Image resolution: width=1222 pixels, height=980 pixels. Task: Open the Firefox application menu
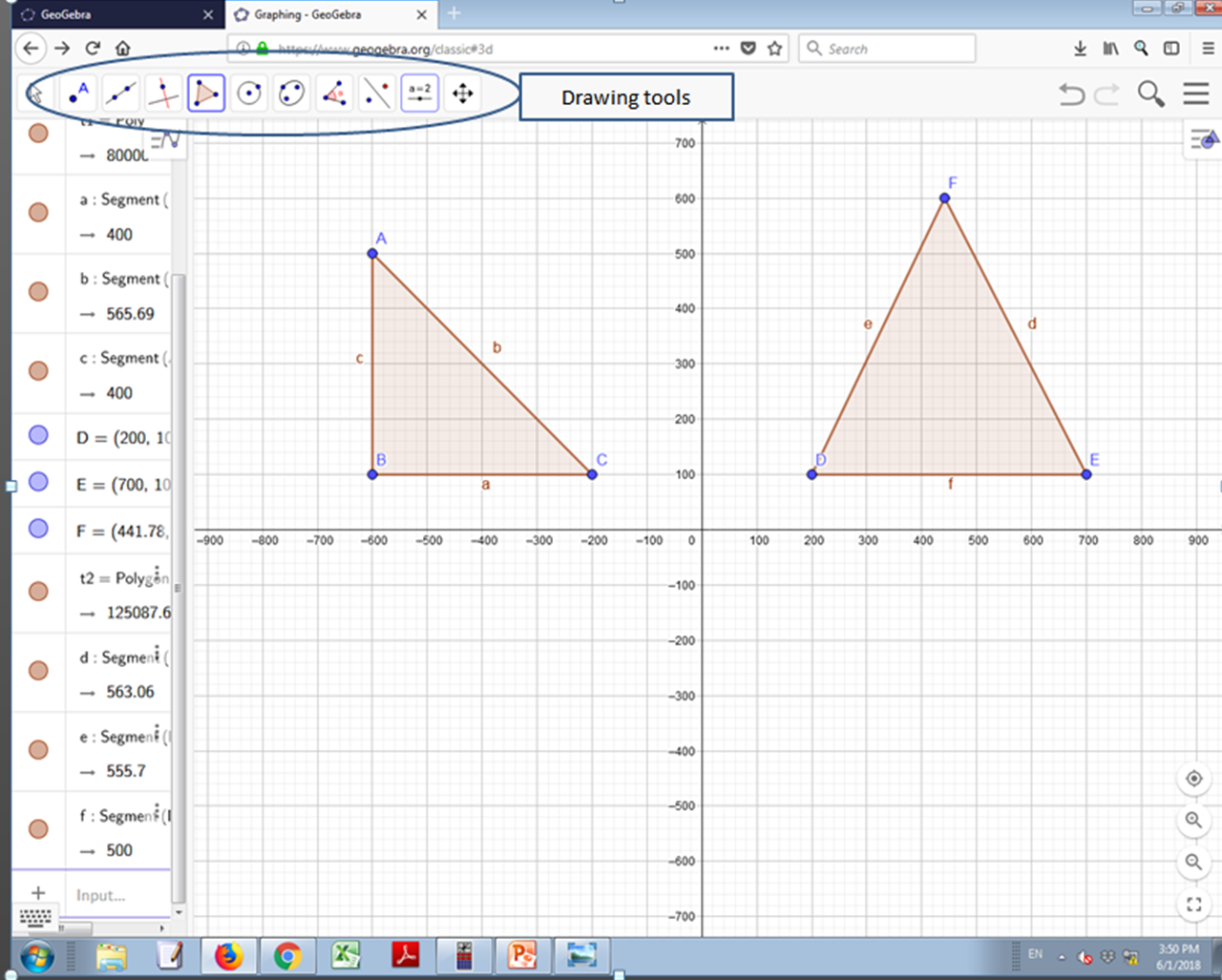[1205, 48]
